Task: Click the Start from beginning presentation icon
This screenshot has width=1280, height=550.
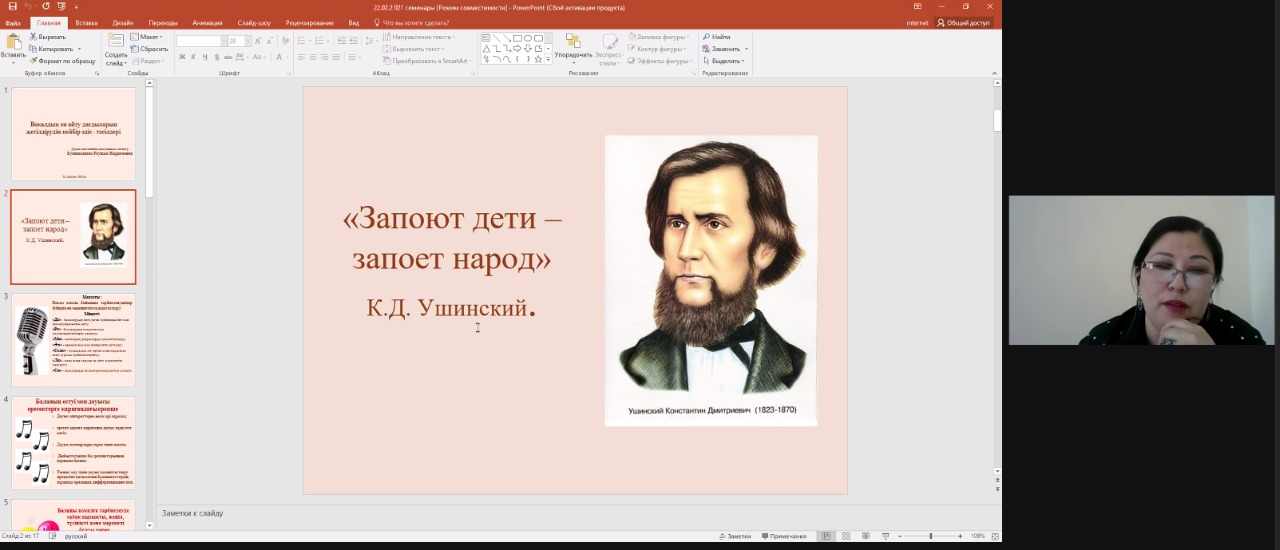Action: click(61, 6)
